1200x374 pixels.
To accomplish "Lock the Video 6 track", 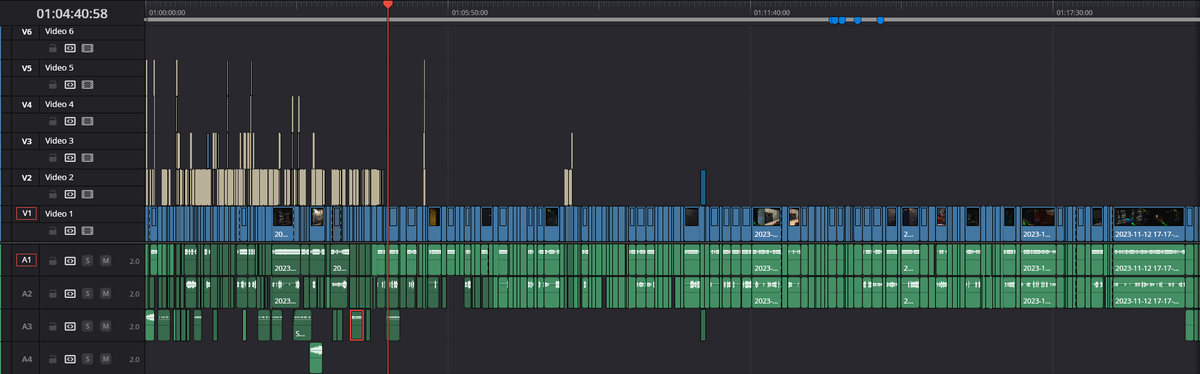I will [x=53, y=47].
